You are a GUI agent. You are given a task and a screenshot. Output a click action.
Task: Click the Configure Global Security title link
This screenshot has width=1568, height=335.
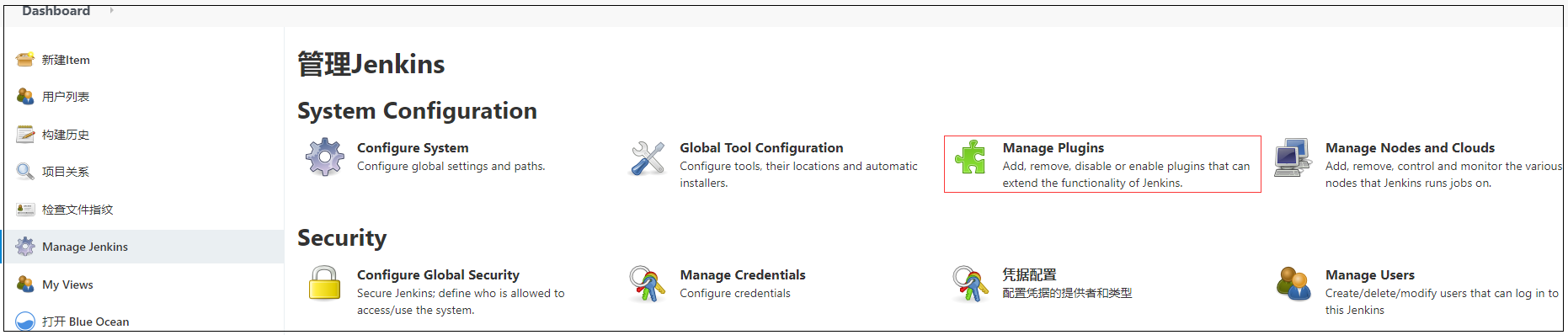tap(438, 274)
